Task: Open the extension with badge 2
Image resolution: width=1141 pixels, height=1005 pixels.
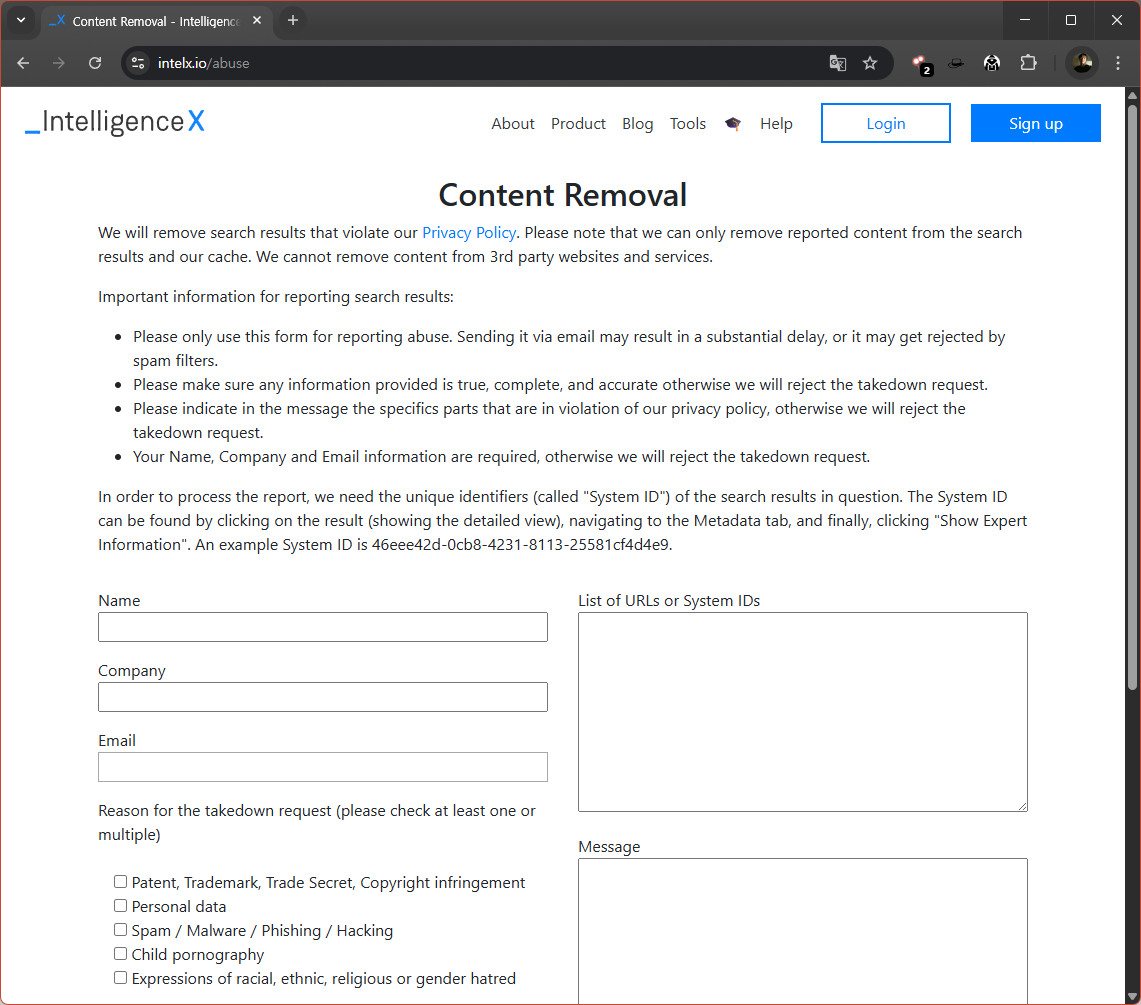Action: pyautogui.click(x=921, y=64)
